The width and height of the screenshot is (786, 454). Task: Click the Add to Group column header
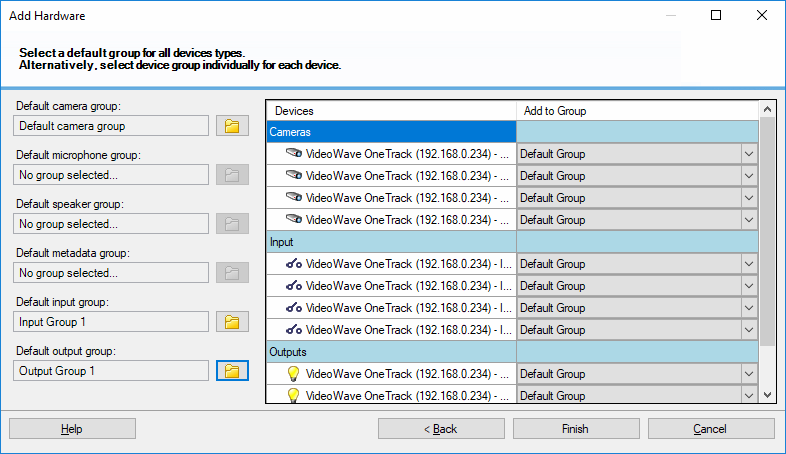click(x=637, y=111)
